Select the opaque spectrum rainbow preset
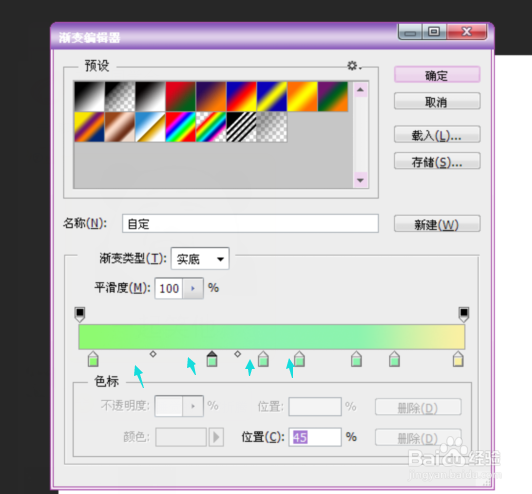The height and width of the screenshot is (494, 532). [x=180, y=127]
